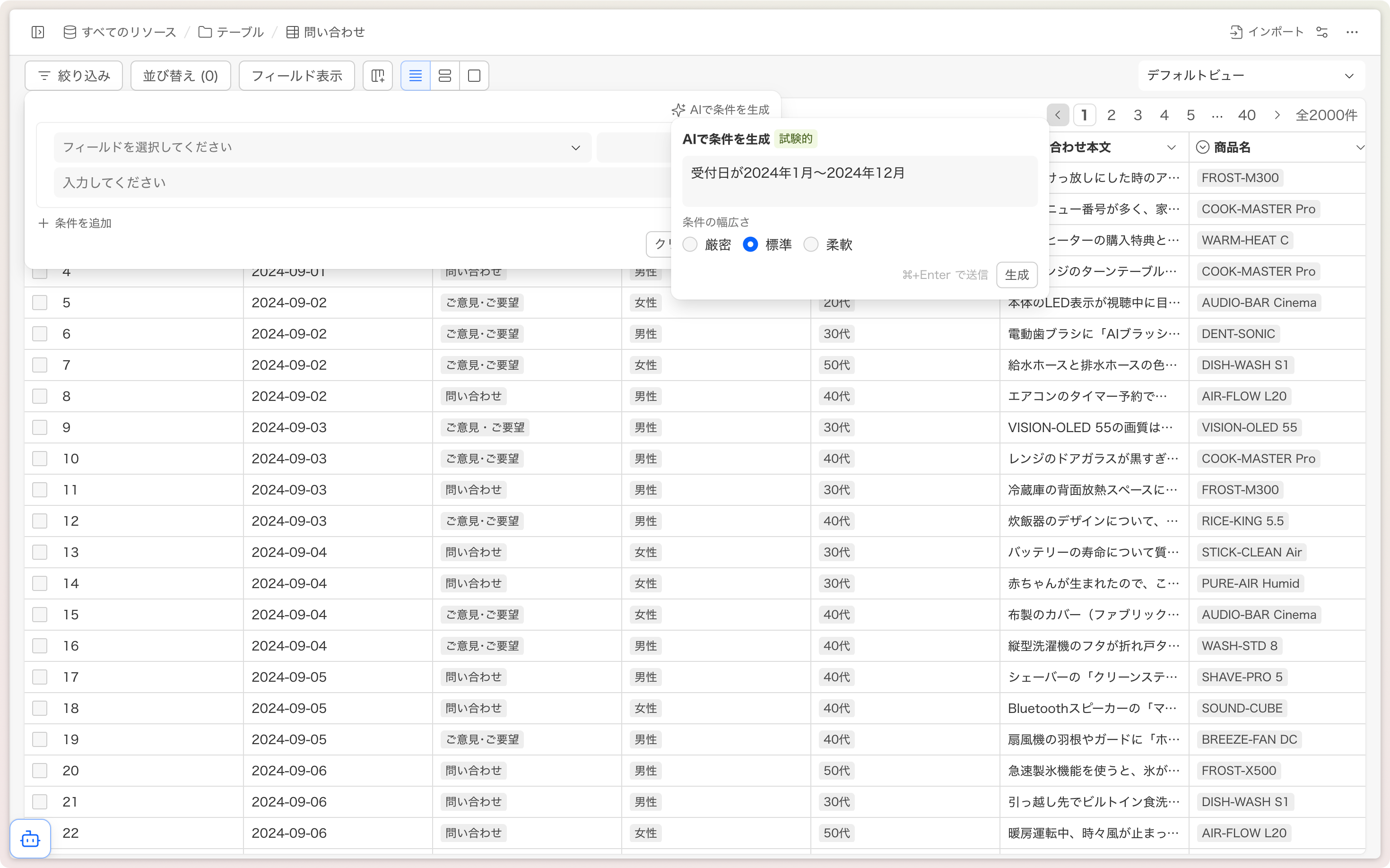Viewport: 1390px width, 868px height.
Task: Select the single card view icon
Action: [474, 76]
